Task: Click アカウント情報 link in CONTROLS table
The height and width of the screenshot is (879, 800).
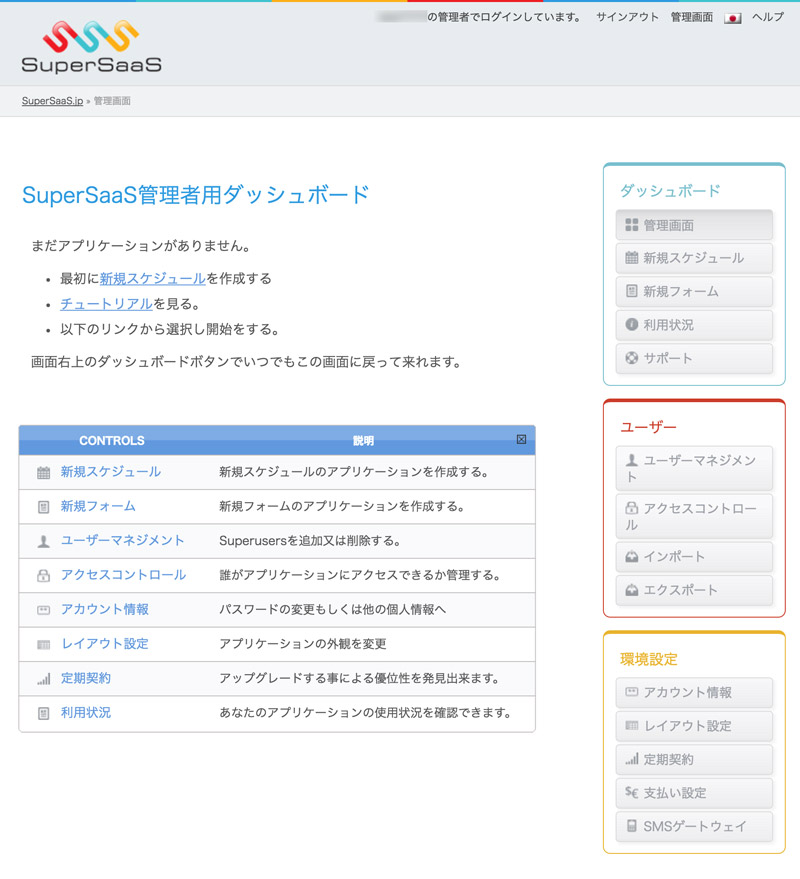Action: point(105,609)
